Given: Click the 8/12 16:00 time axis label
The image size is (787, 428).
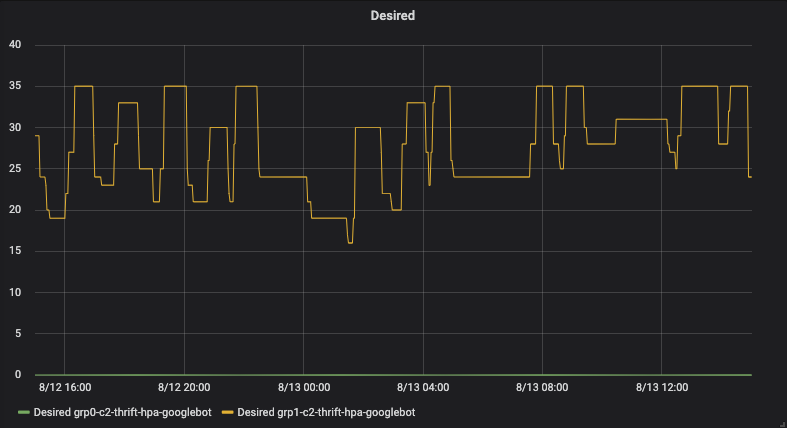Looking at the screenshot, I should click(x=64, y=387).
